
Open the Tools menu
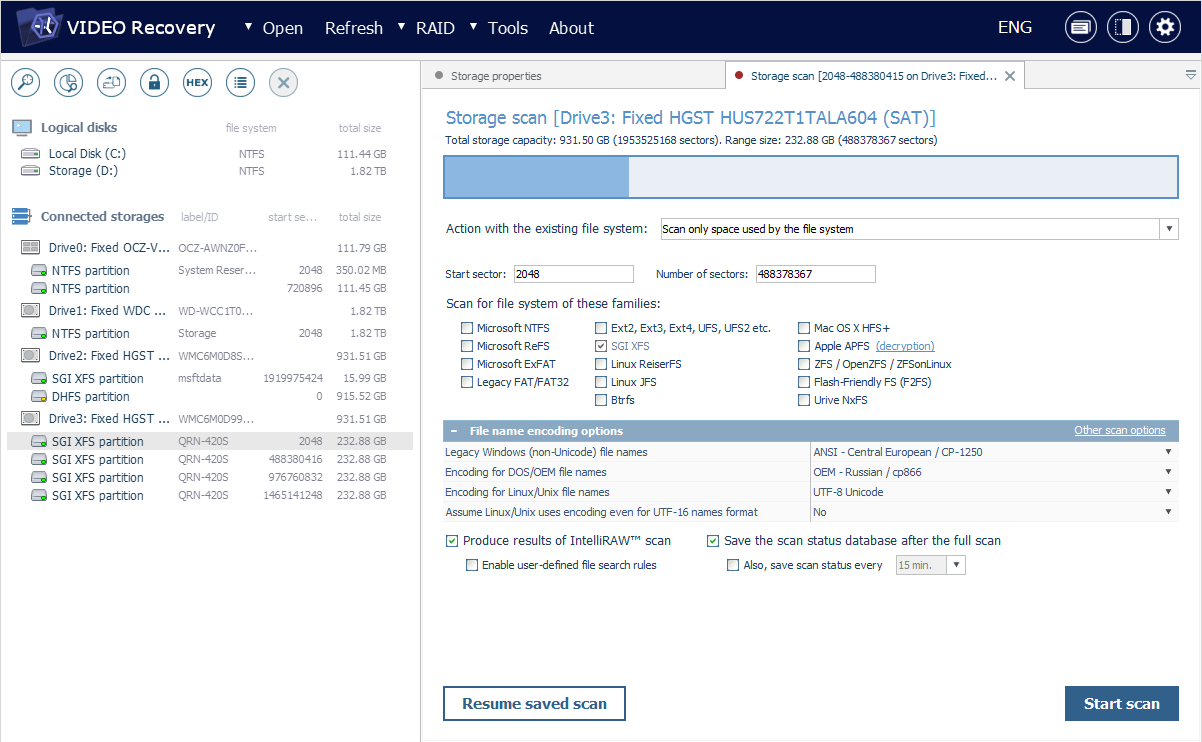tap(507, 28)
